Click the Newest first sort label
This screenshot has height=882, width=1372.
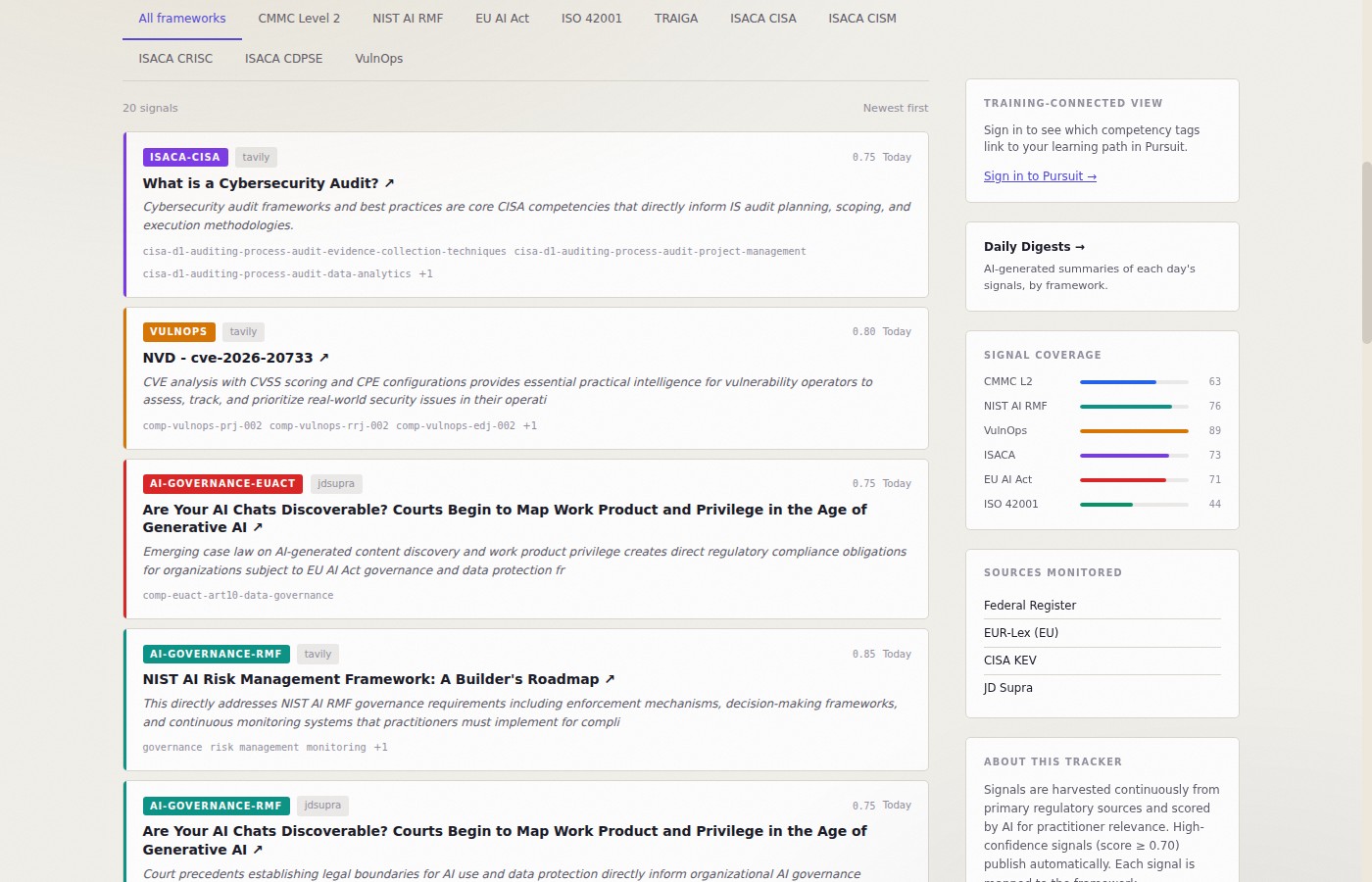[895, 109]
